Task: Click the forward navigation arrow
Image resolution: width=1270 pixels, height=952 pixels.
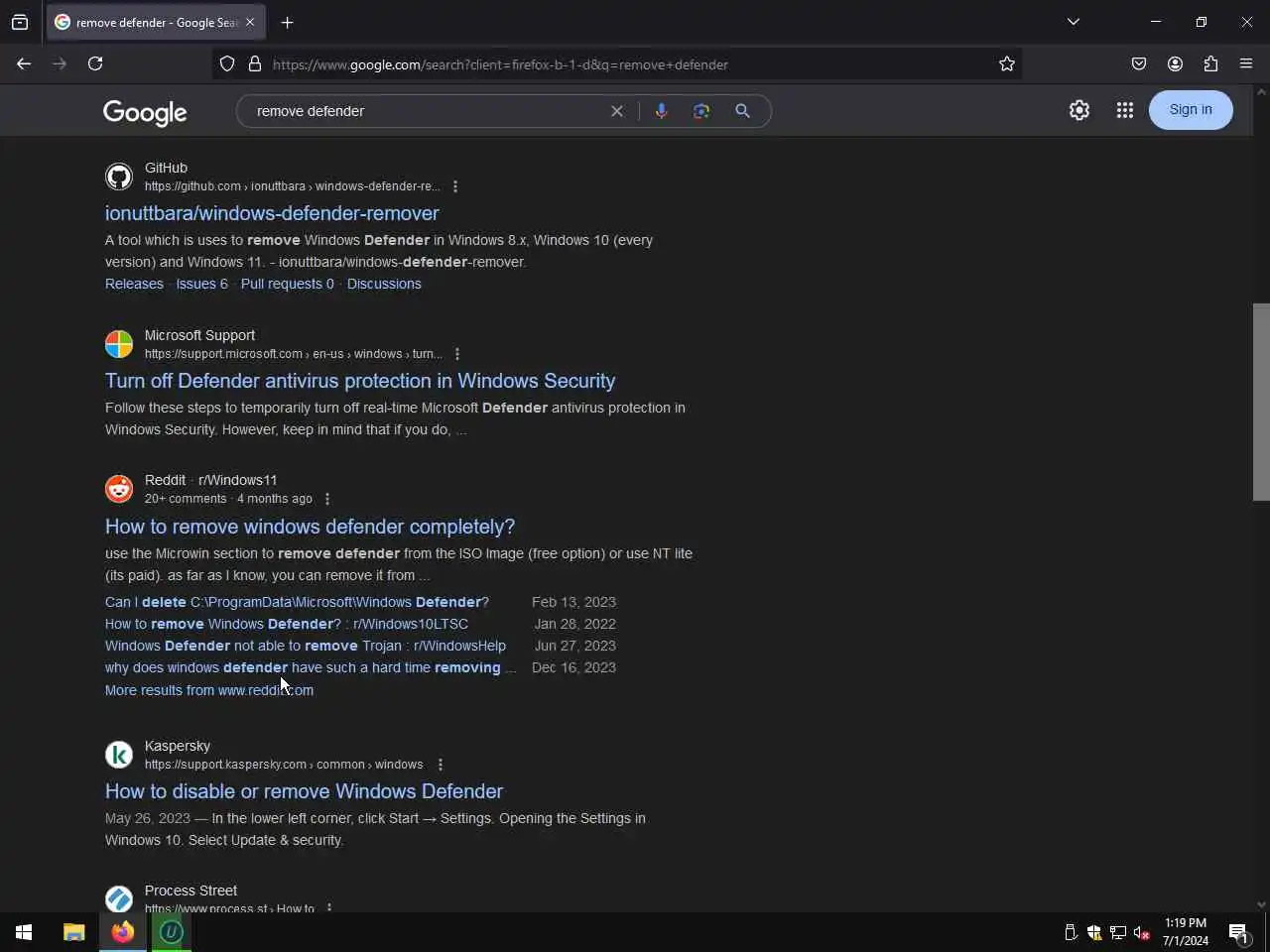Action: tap(60, 63)
